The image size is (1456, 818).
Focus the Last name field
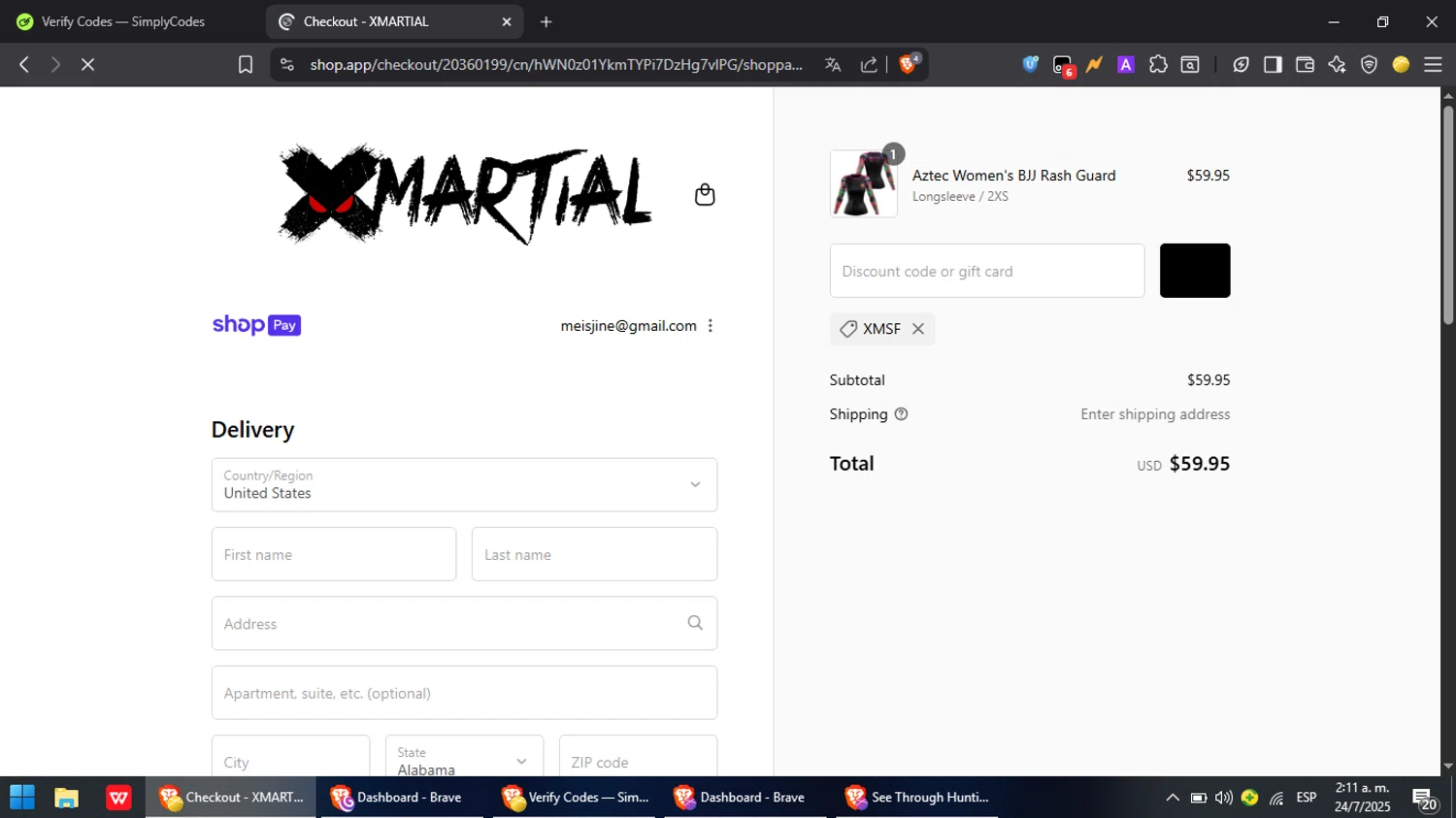[x=594, y=554]
